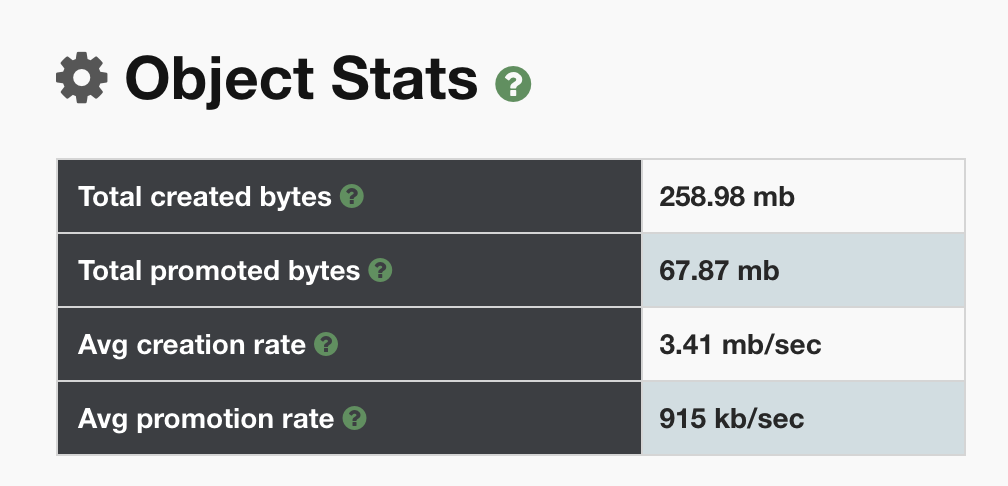The image size is (1008, 486).
Task: Click the Avg creation rate label
Action: (192, 345)
